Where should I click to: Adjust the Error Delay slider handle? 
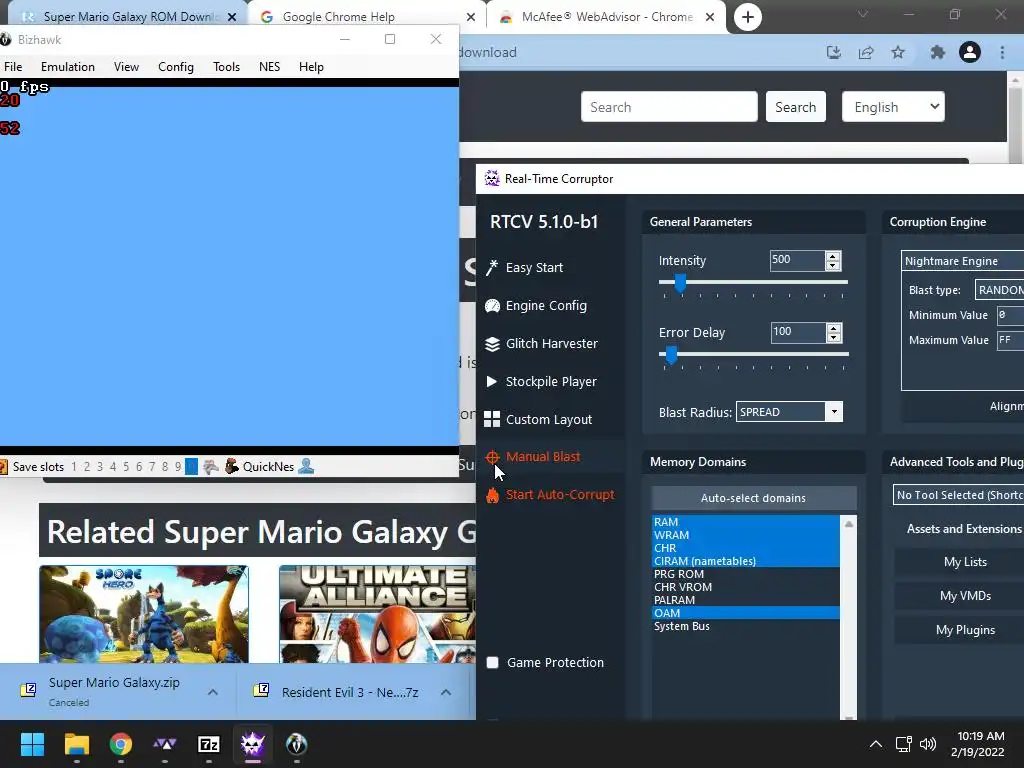(x=671, y=355)
